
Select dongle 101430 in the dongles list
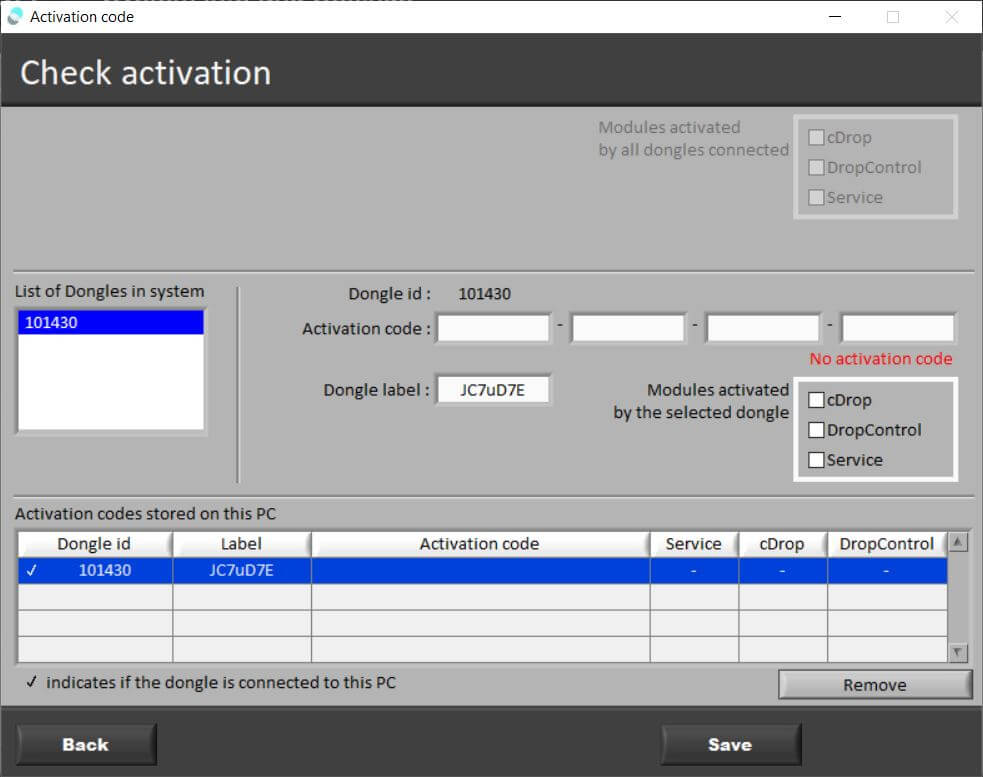[110, 323]
